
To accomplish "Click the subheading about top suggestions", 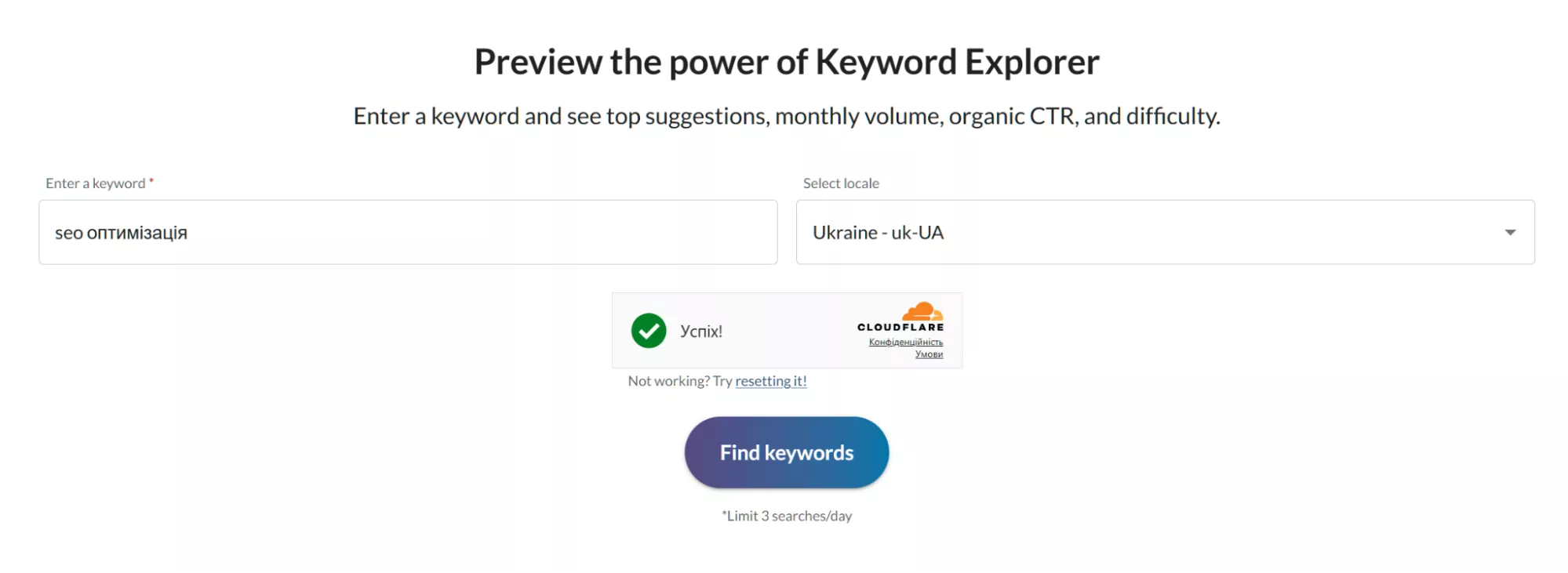I will [787, 117].
